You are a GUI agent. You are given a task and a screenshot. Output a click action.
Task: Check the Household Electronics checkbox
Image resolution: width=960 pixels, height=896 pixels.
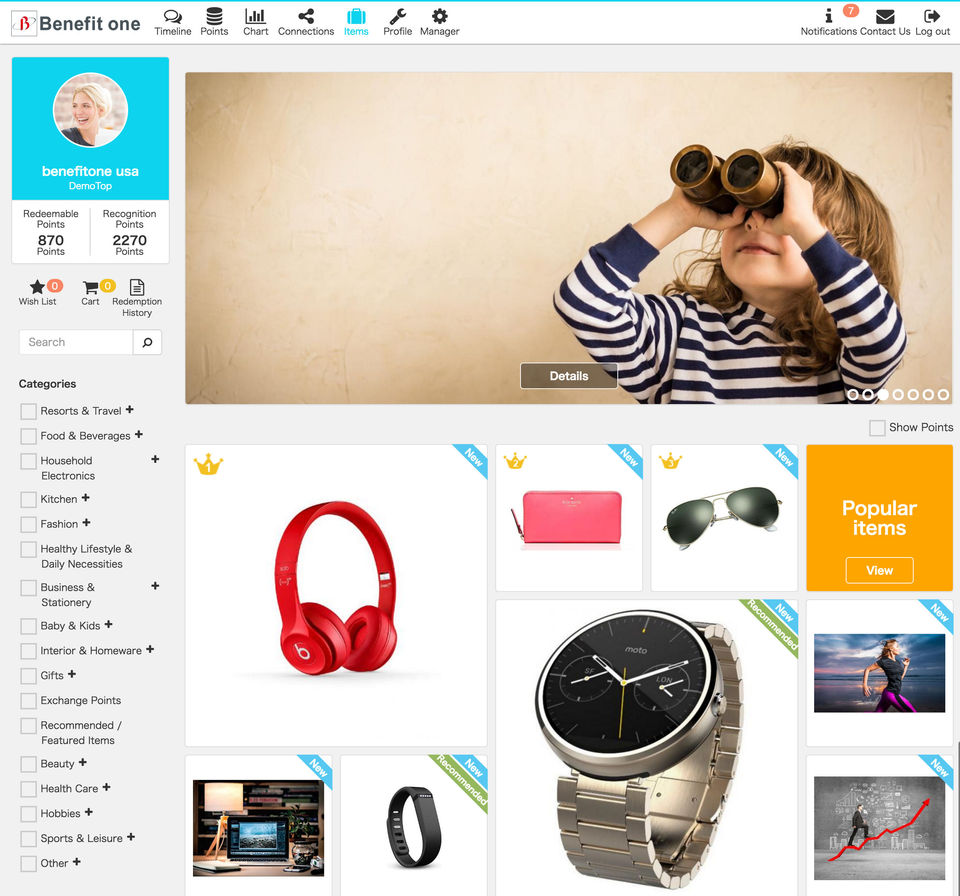point(28,461)
